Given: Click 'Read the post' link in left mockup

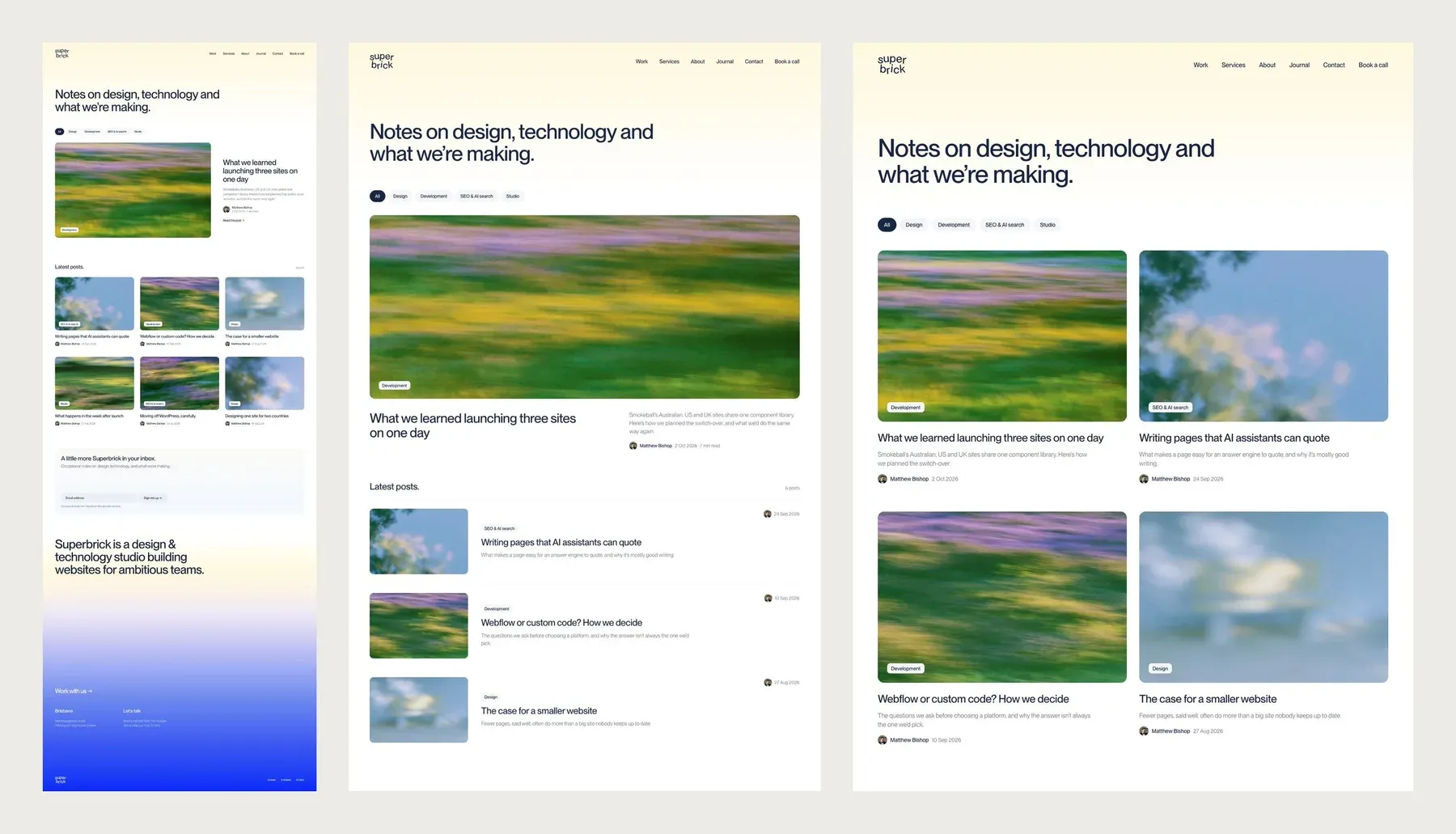Looking at the screenshot, I should click(233, 220).
